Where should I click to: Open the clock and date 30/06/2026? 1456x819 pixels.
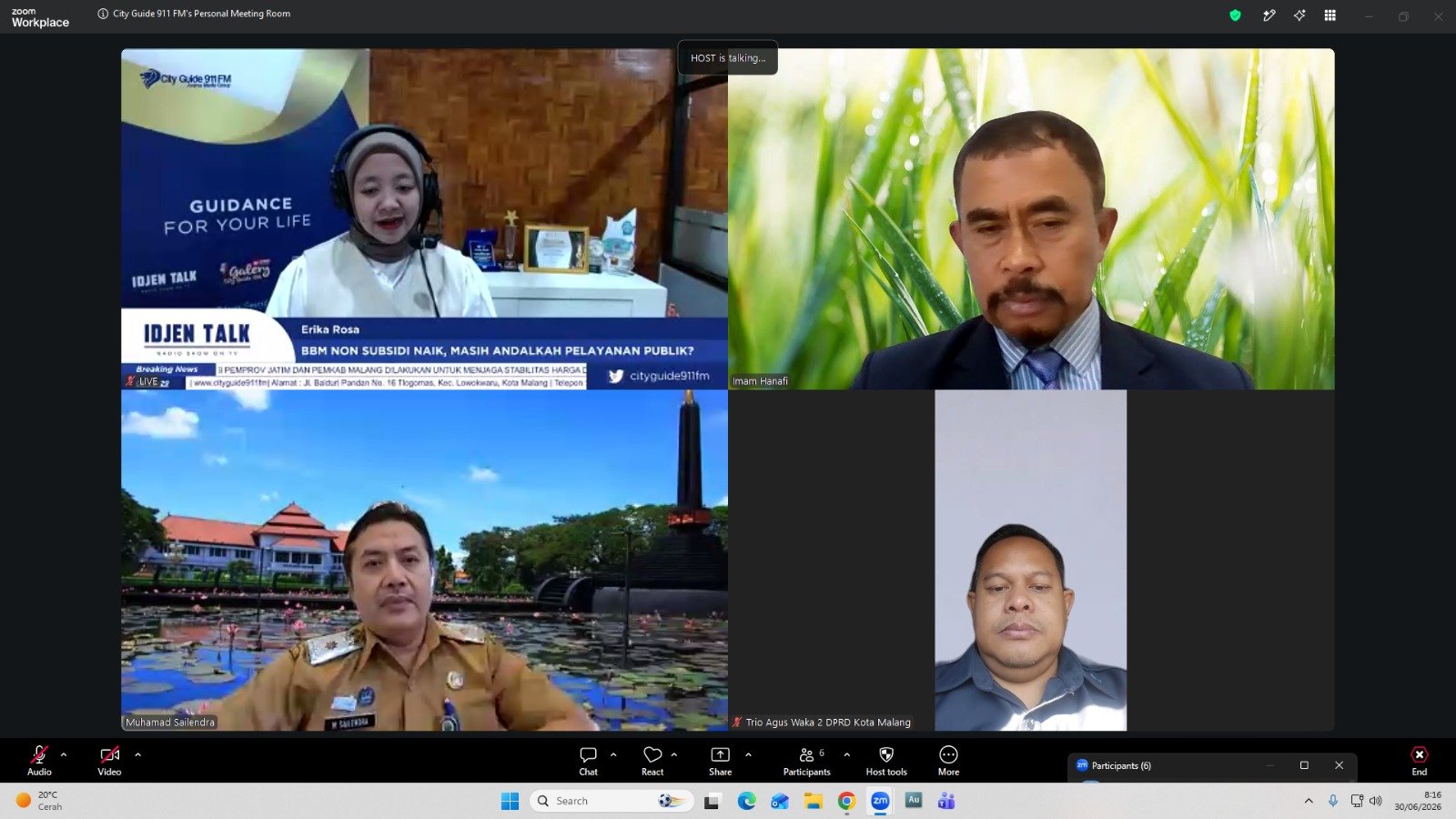pos(1418,801)
